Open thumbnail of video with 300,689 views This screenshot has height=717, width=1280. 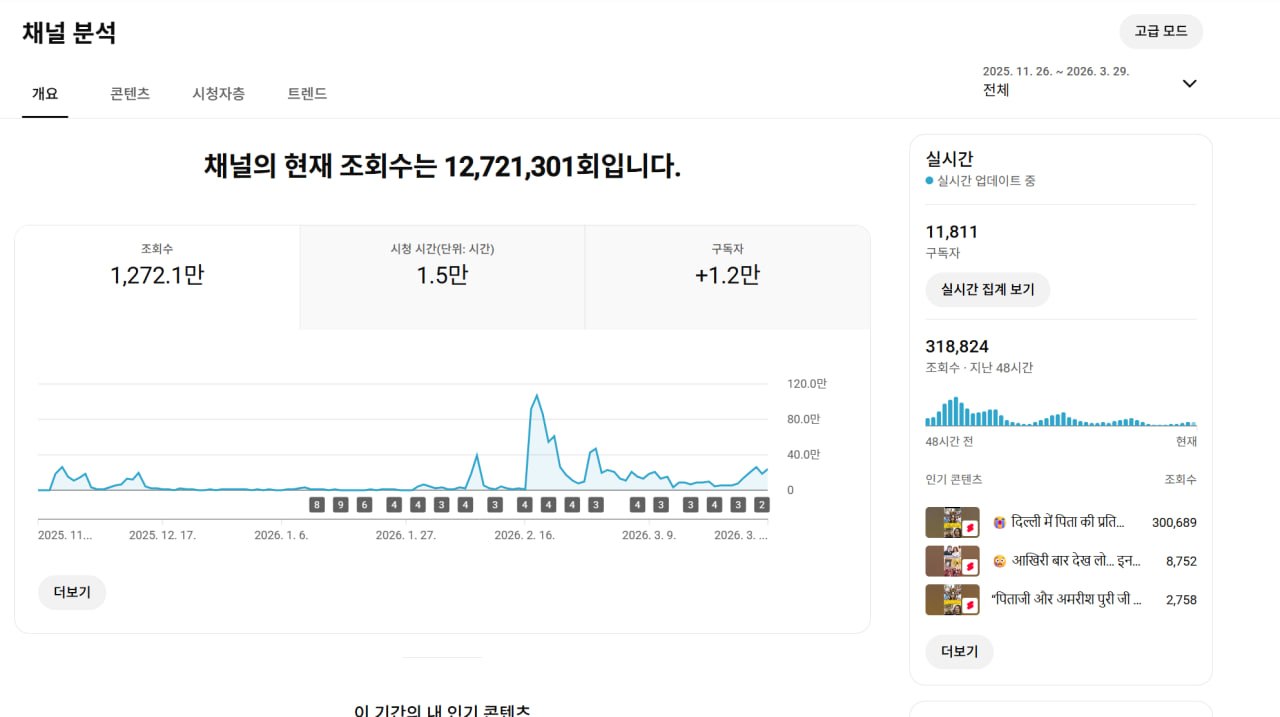point(951,522)
